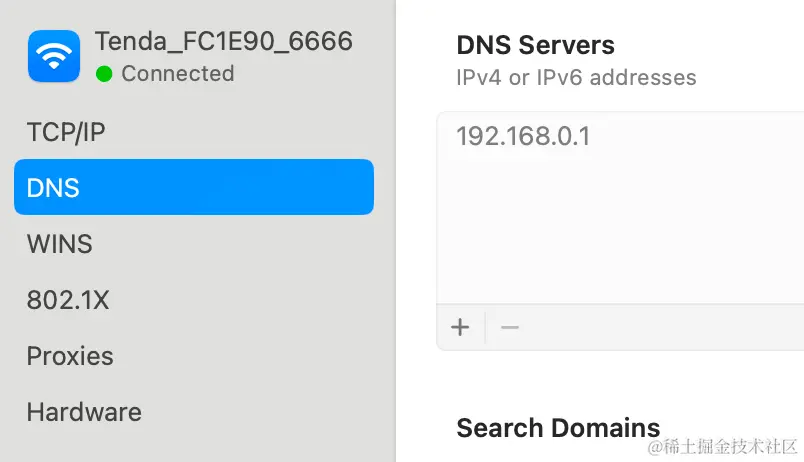Click the IPv4 or IPv6 addresses subtitle
The image size is (804, 462).
tap(576, 78)
